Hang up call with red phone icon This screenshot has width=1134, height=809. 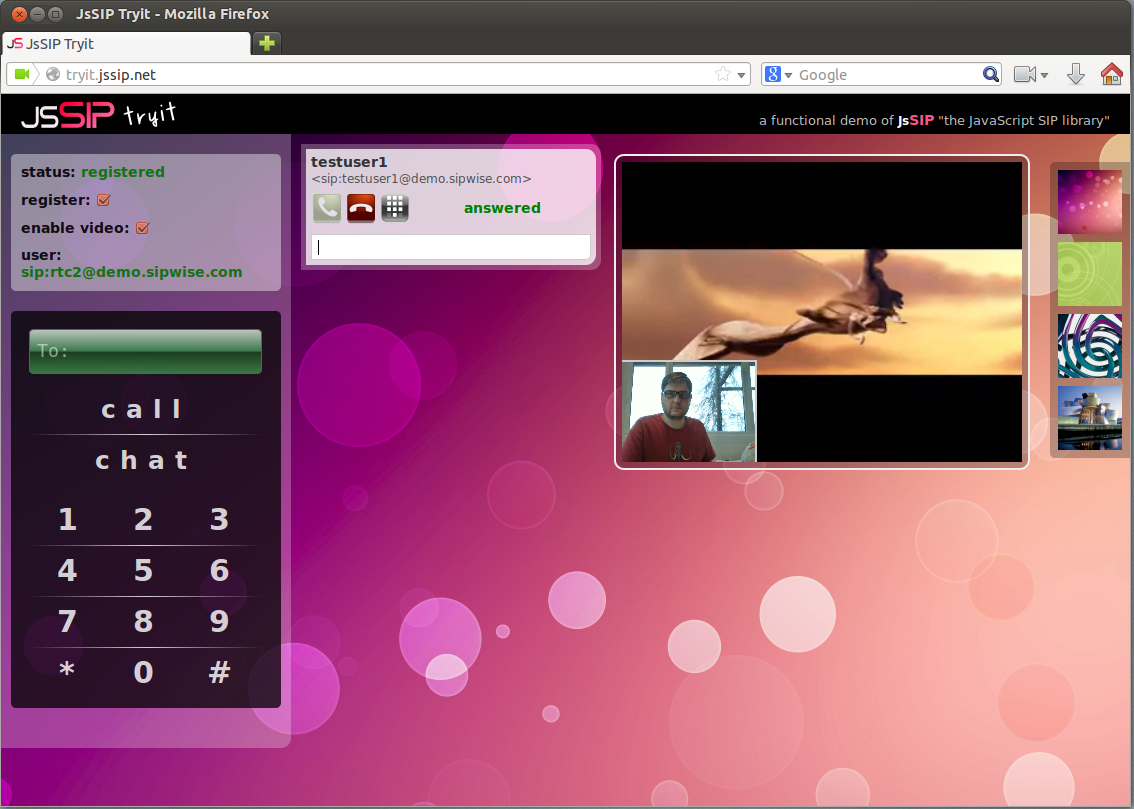click(361, 208)
